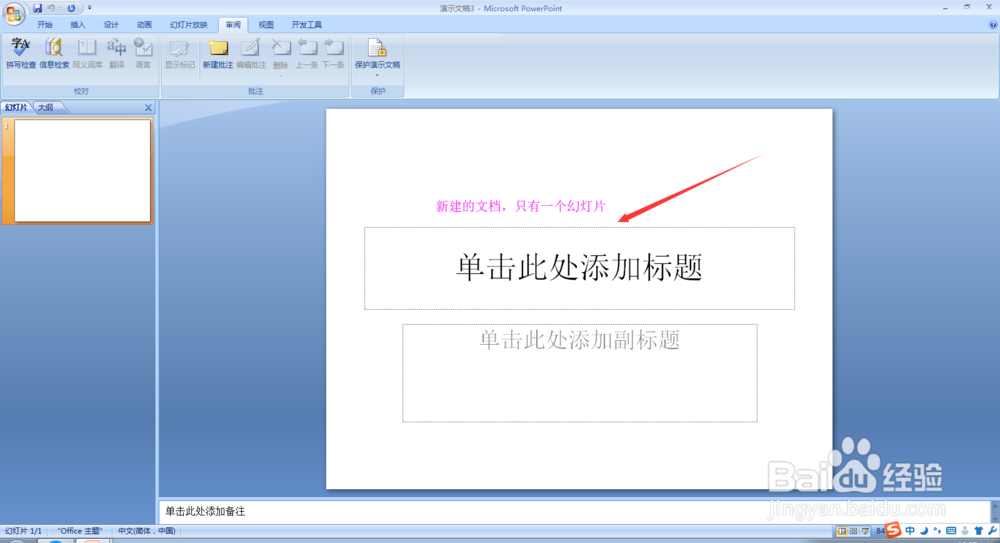Expand the Delete (删除) dropdown arrow
The height and width of the screenshot is (543, 1000).
(x=281, y=76)
